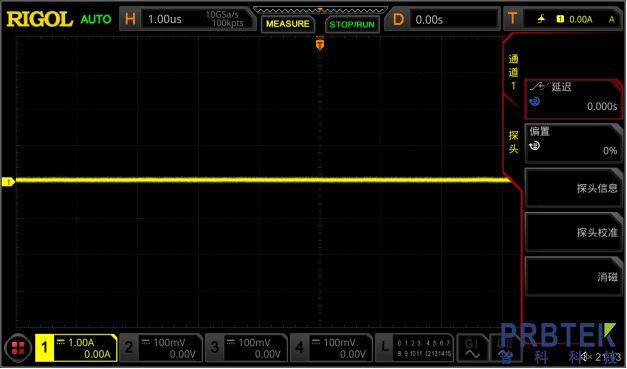Enable channel 4 with 100mV scale
This screenshot has height=369, width=627.
(331, 348)
